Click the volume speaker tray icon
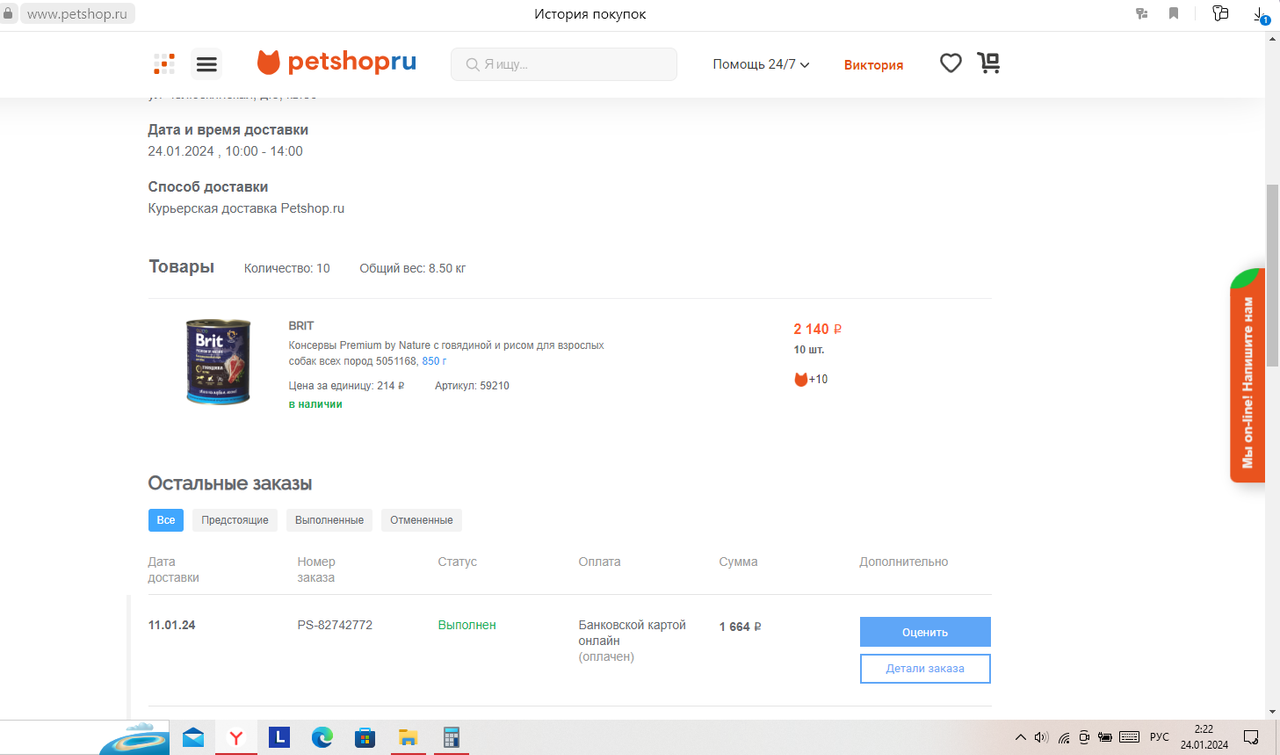 pos(1041,738)
